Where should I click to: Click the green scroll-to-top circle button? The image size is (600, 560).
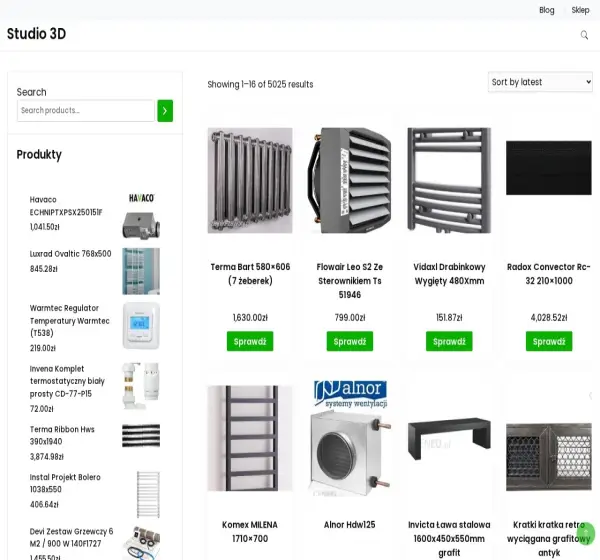coord(585,533)
